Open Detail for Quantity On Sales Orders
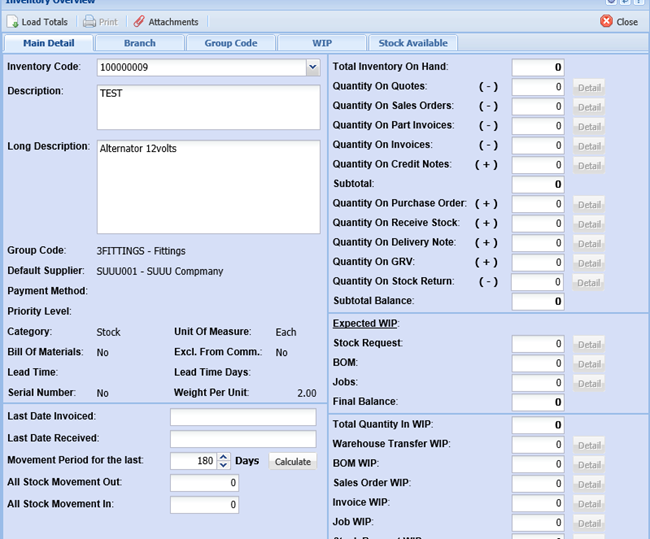 (589, 107)
